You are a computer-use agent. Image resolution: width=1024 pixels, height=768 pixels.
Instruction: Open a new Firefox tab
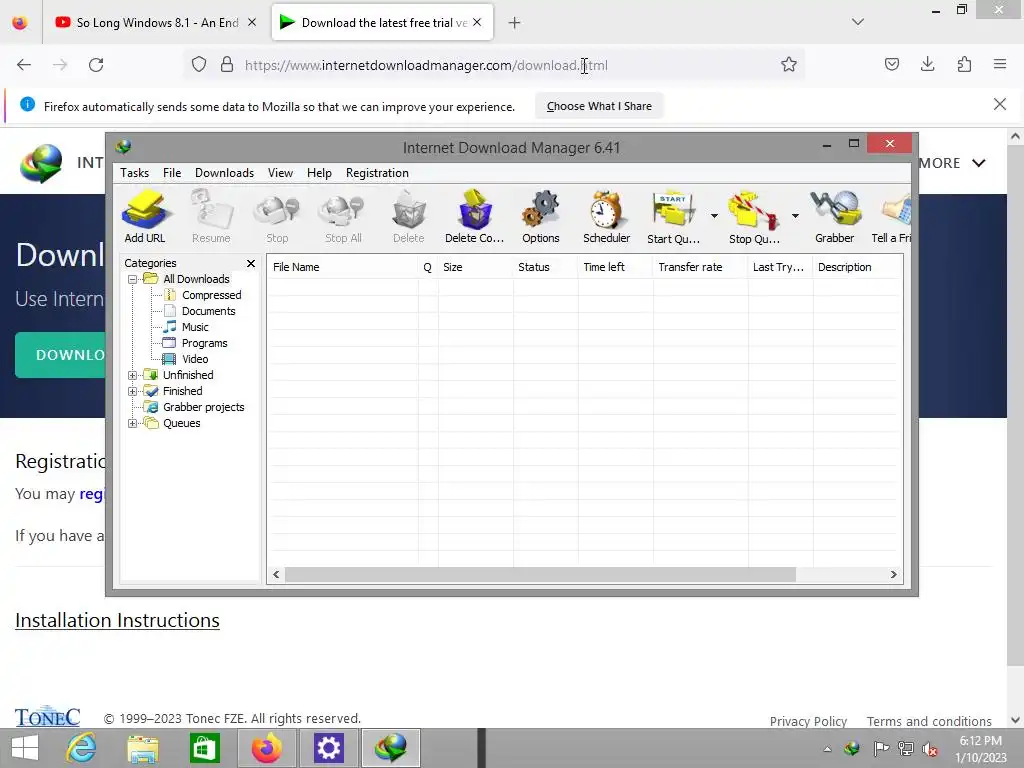(x=515, y=23)
